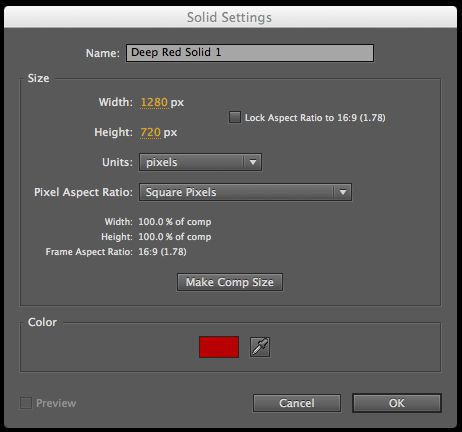Select the Height value 720
Image resolution: width=462 pixels, height=432 pixels.
(x=150, y=132)
